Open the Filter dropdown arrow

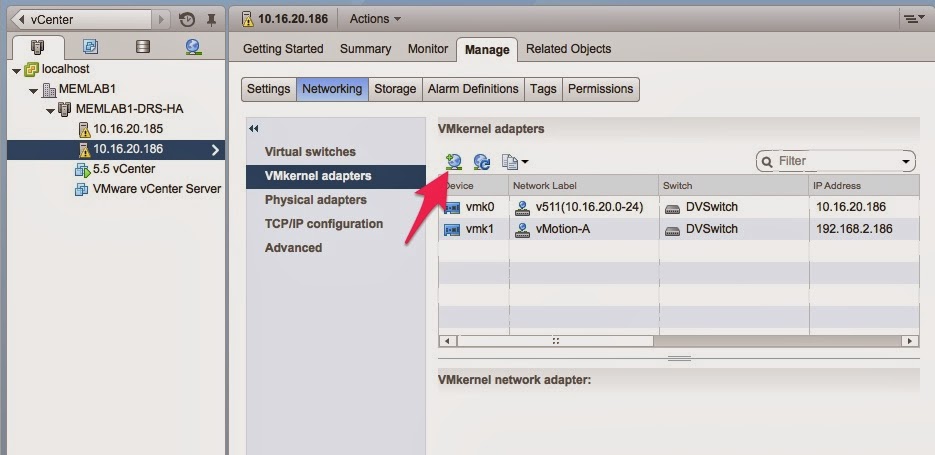click(x=906, y=162)
